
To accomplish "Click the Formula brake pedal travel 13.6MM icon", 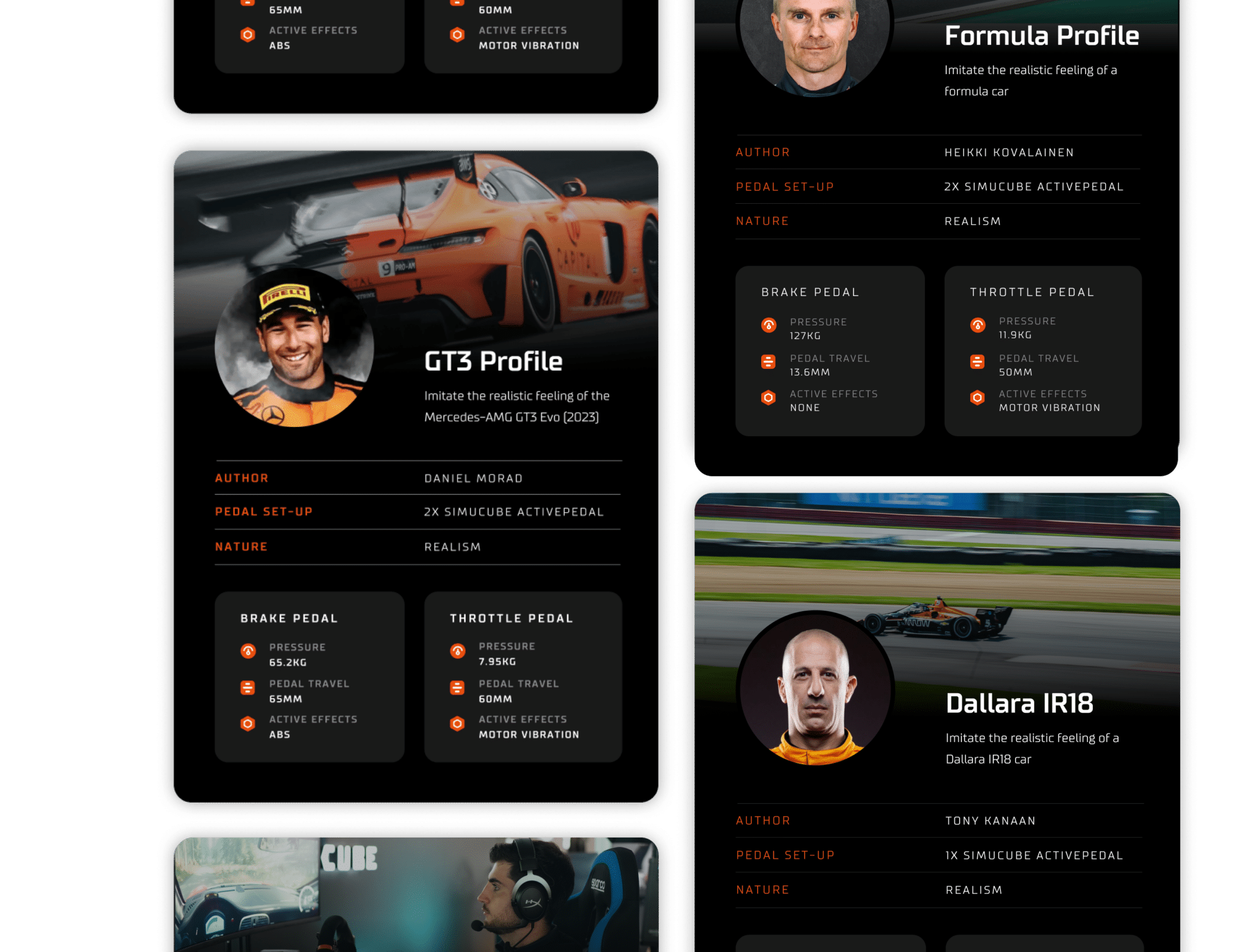I will 768,362.
